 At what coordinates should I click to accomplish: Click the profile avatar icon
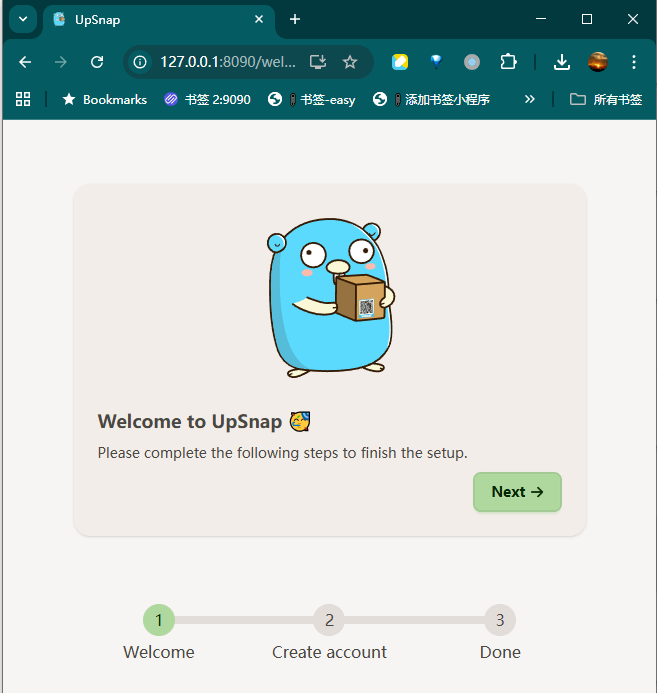(x=598, y=62)
